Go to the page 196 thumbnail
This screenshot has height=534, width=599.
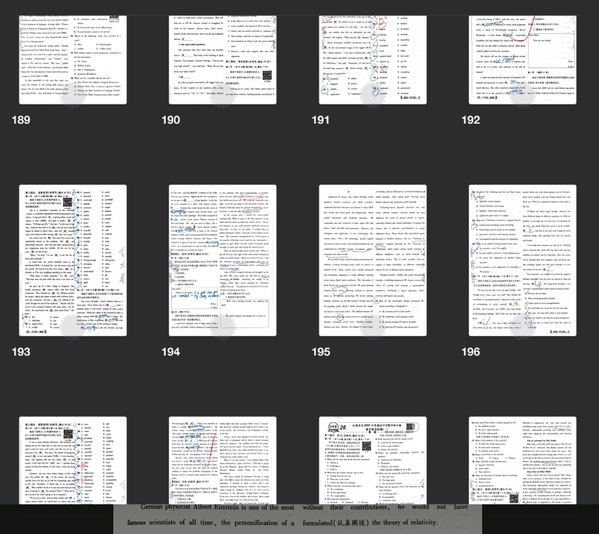click(523, 261)
